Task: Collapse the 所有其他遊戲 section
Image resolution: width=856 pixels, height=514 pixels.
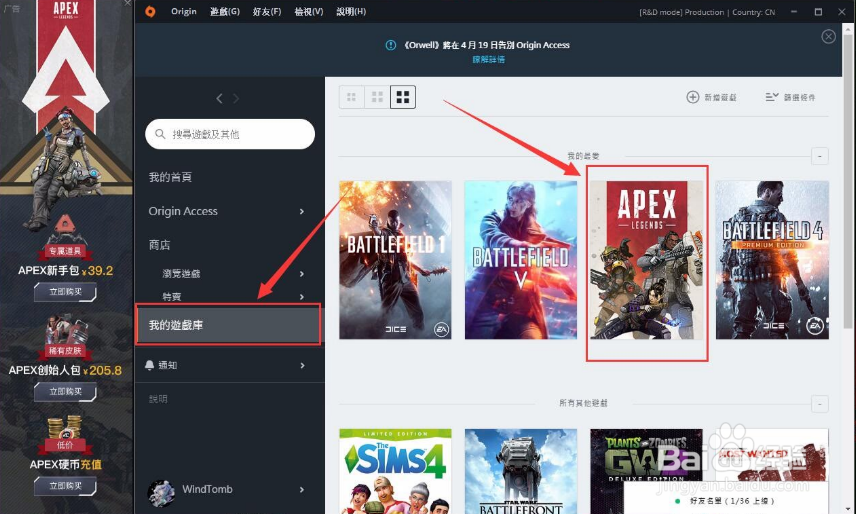Action: pyautogui.click(x=819, y=404)
